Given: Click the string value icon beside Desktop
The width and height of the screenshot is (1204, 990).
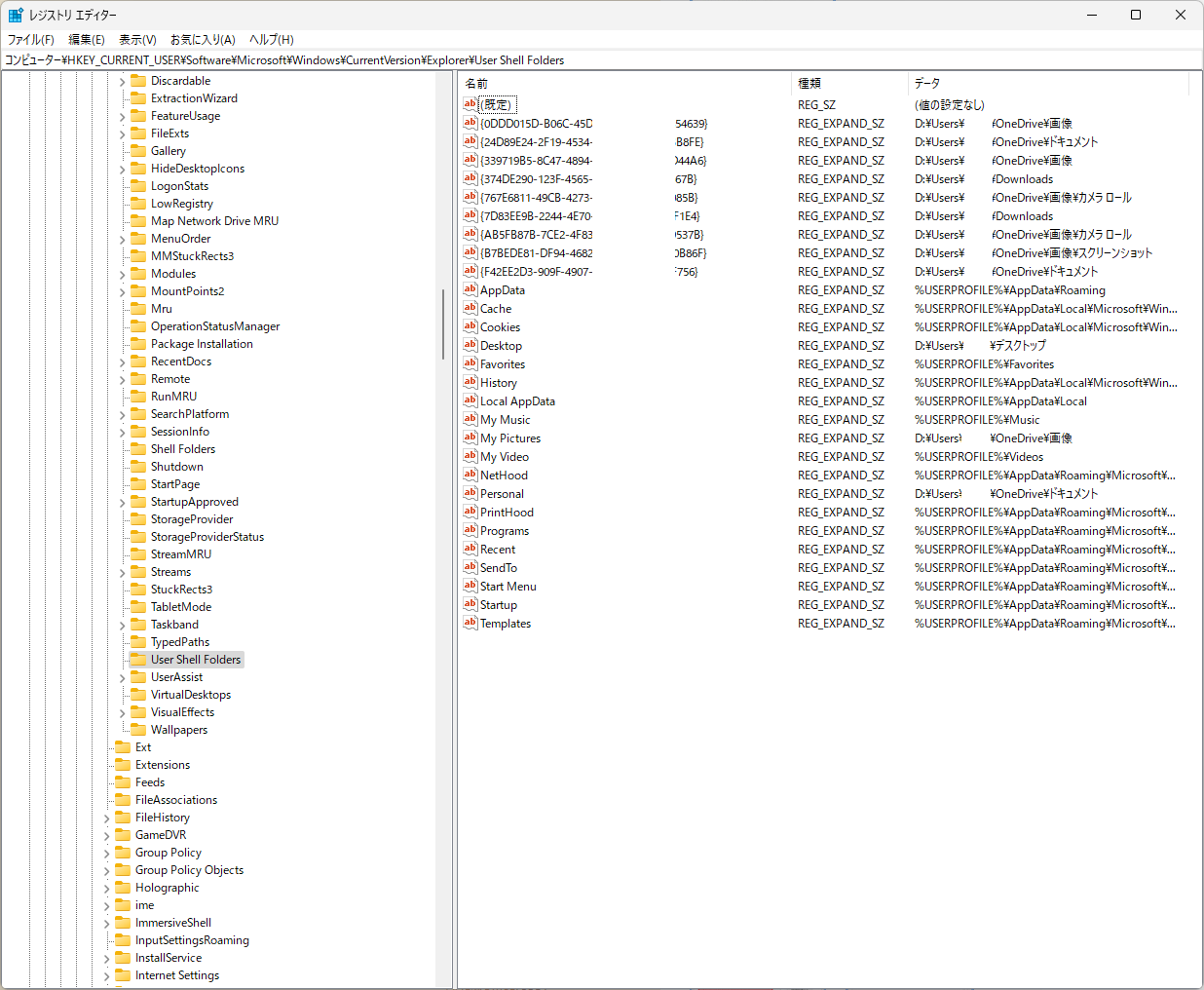Looking at the screenshot, I should [x=470, y=345].
